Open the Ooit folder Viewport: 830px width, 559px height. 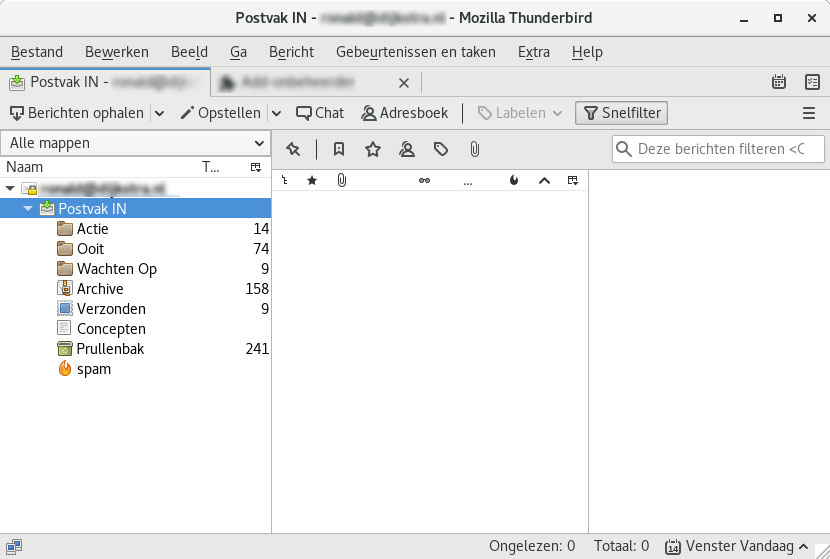point(136,249)
